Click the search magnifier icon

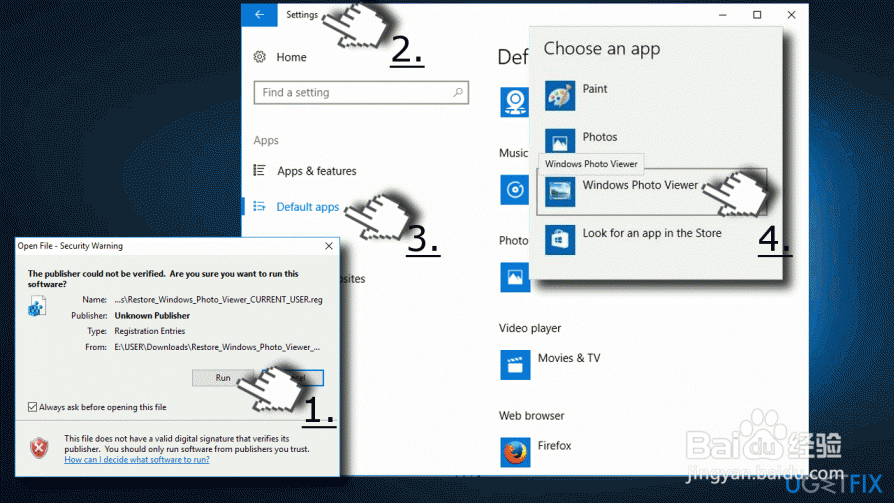[457, 92]
